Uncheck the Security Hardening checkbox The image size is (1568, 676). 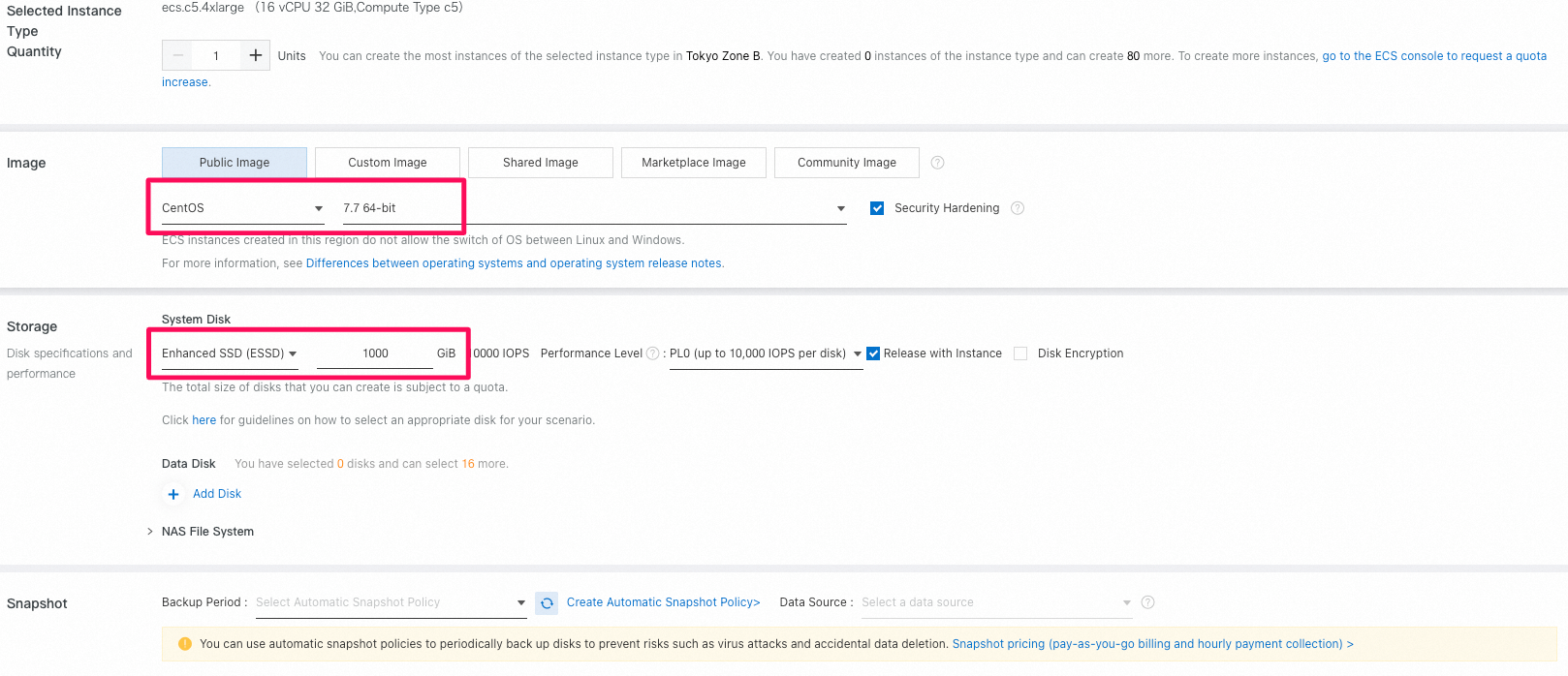pyautogui.click(x=877, y=208)
